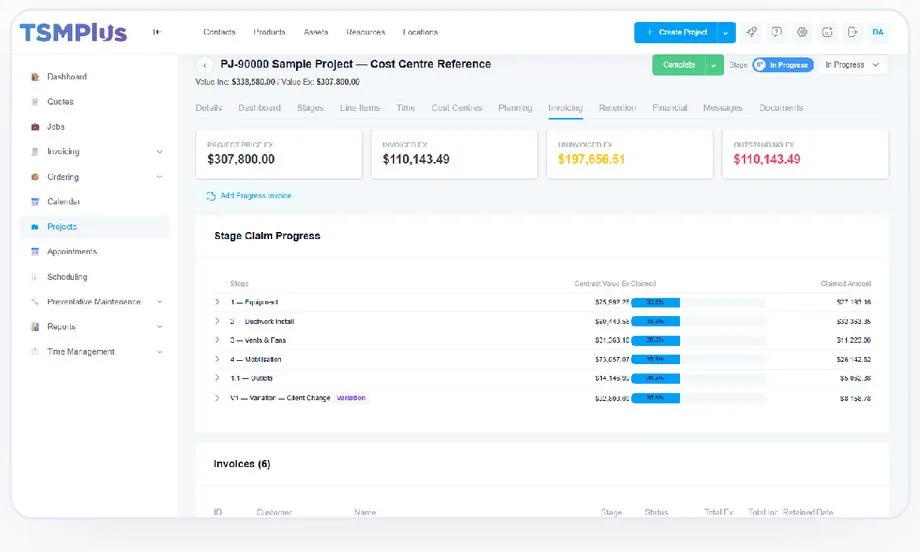
Task: Expand Preventative Maintenance submenu chevron
Action: 160,302
